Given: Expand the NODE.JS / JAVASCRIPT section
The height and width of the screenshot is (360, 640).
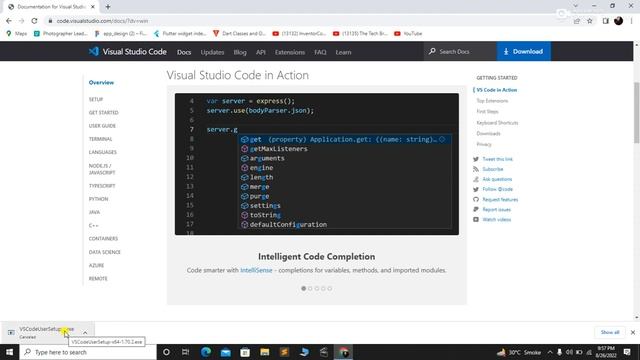Looking at the screenshot, I should [102, 169].
